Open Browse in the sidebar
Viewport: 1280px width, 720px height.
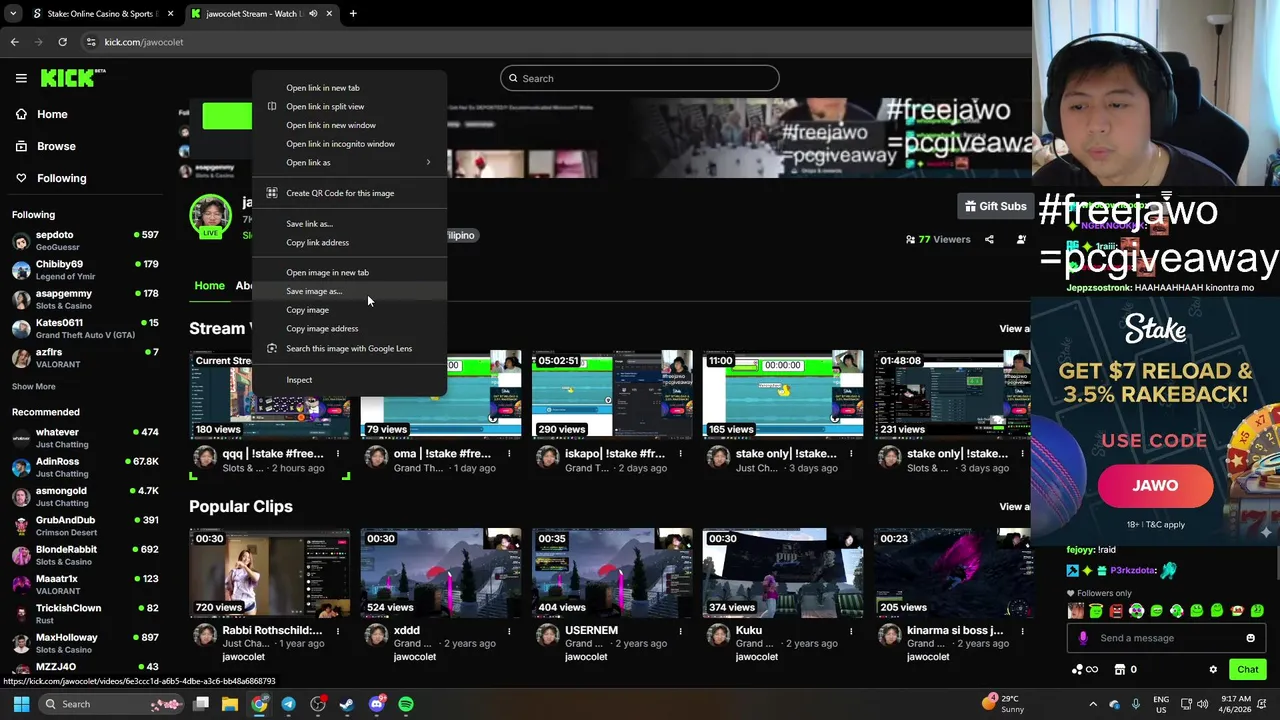coord(56,146)
